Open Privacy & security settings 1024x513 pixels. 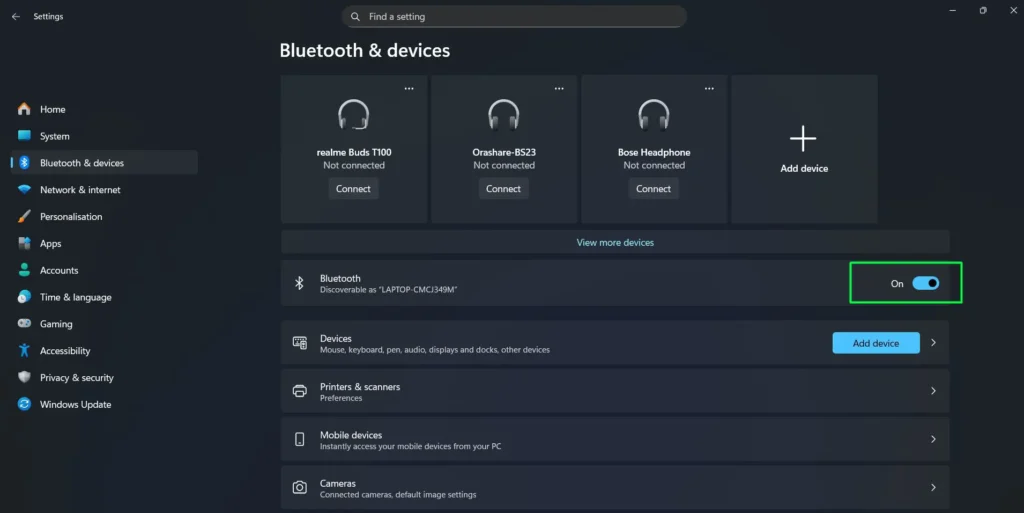click(x=104, y=377)
